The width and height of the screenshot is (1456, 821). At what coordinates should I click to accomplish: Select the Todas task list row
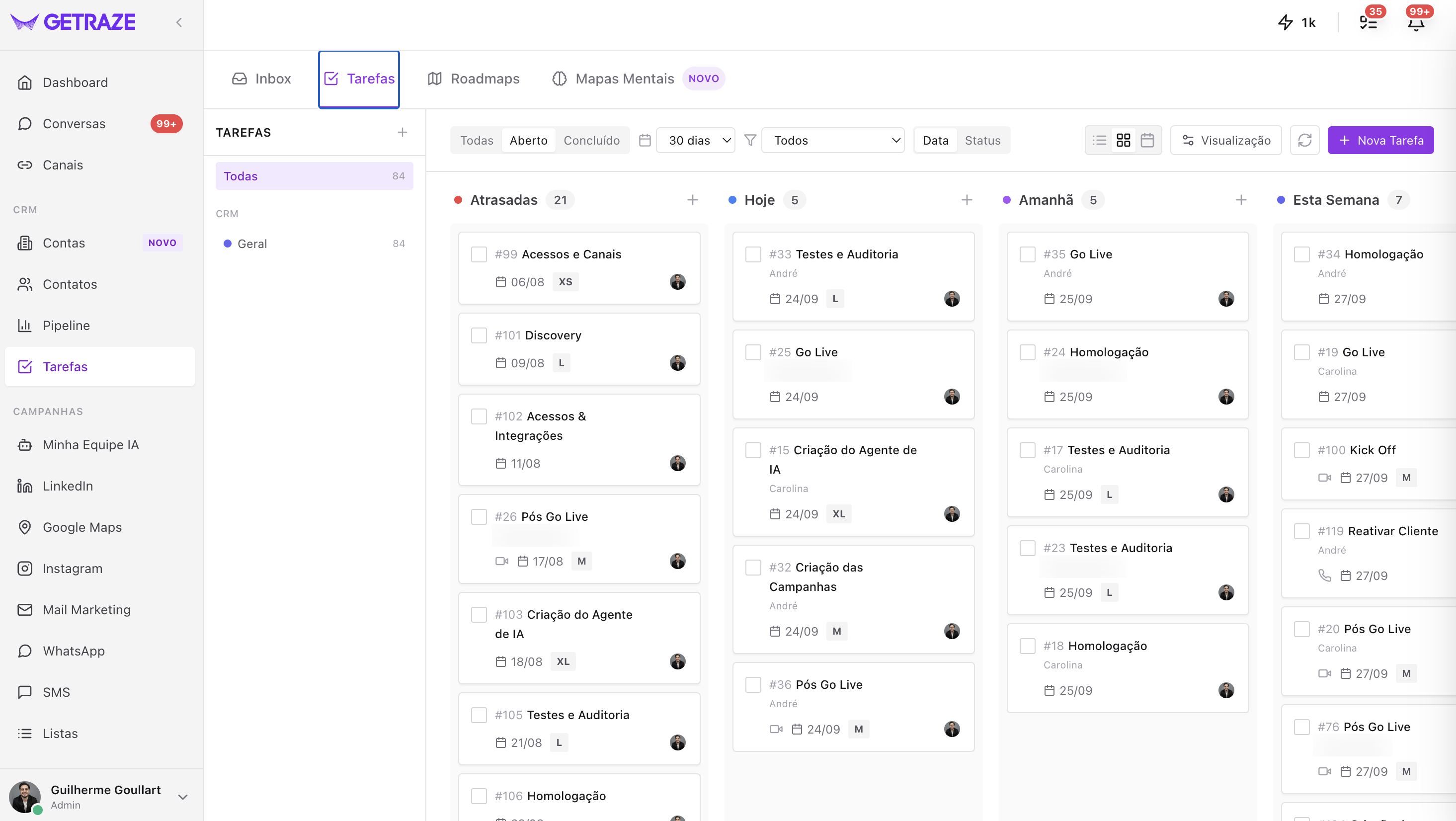pyautogui.click(x=314, y=176)
